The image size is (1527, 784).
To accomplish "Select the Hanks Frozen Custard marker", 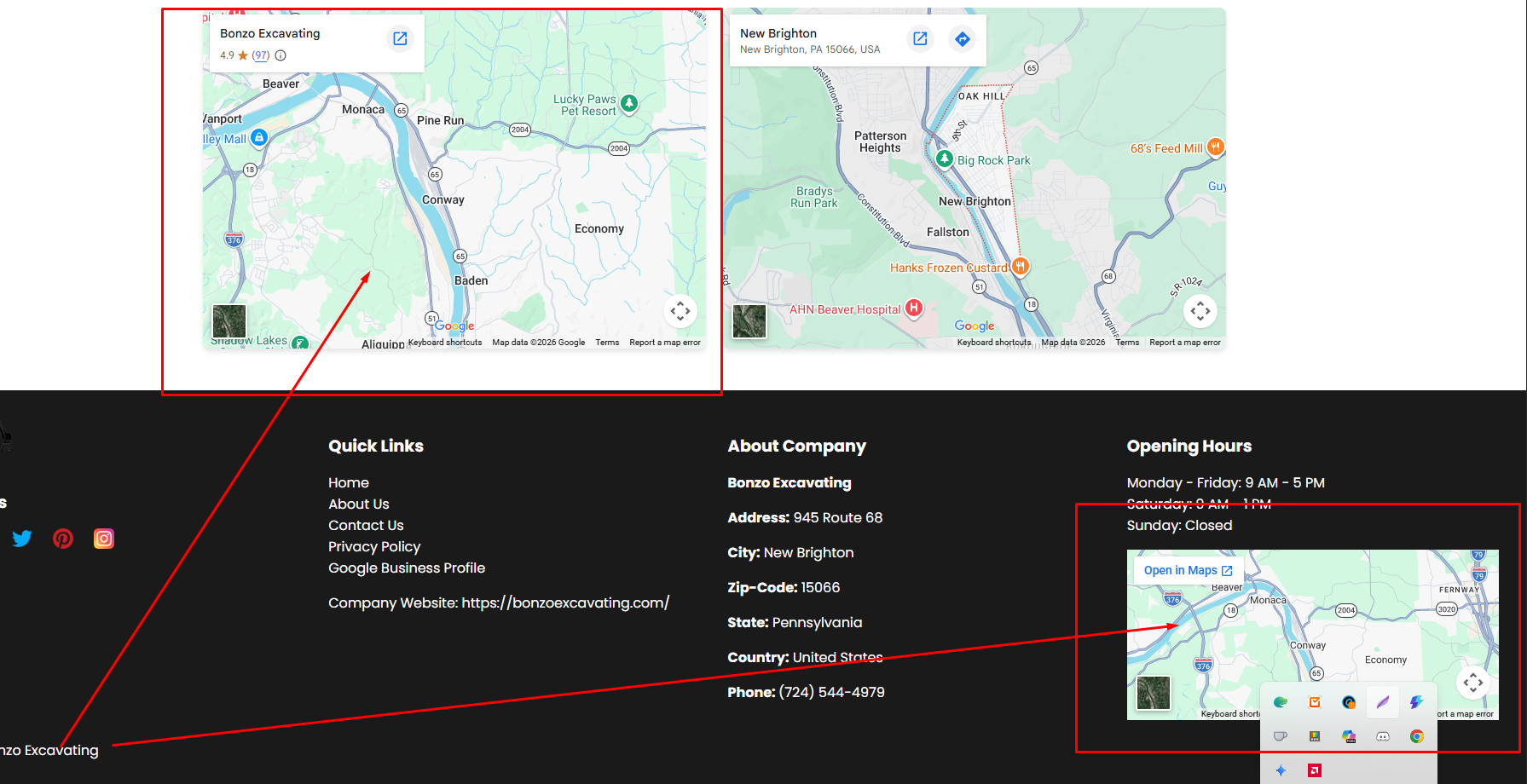I will click(x=1021, y=266).
